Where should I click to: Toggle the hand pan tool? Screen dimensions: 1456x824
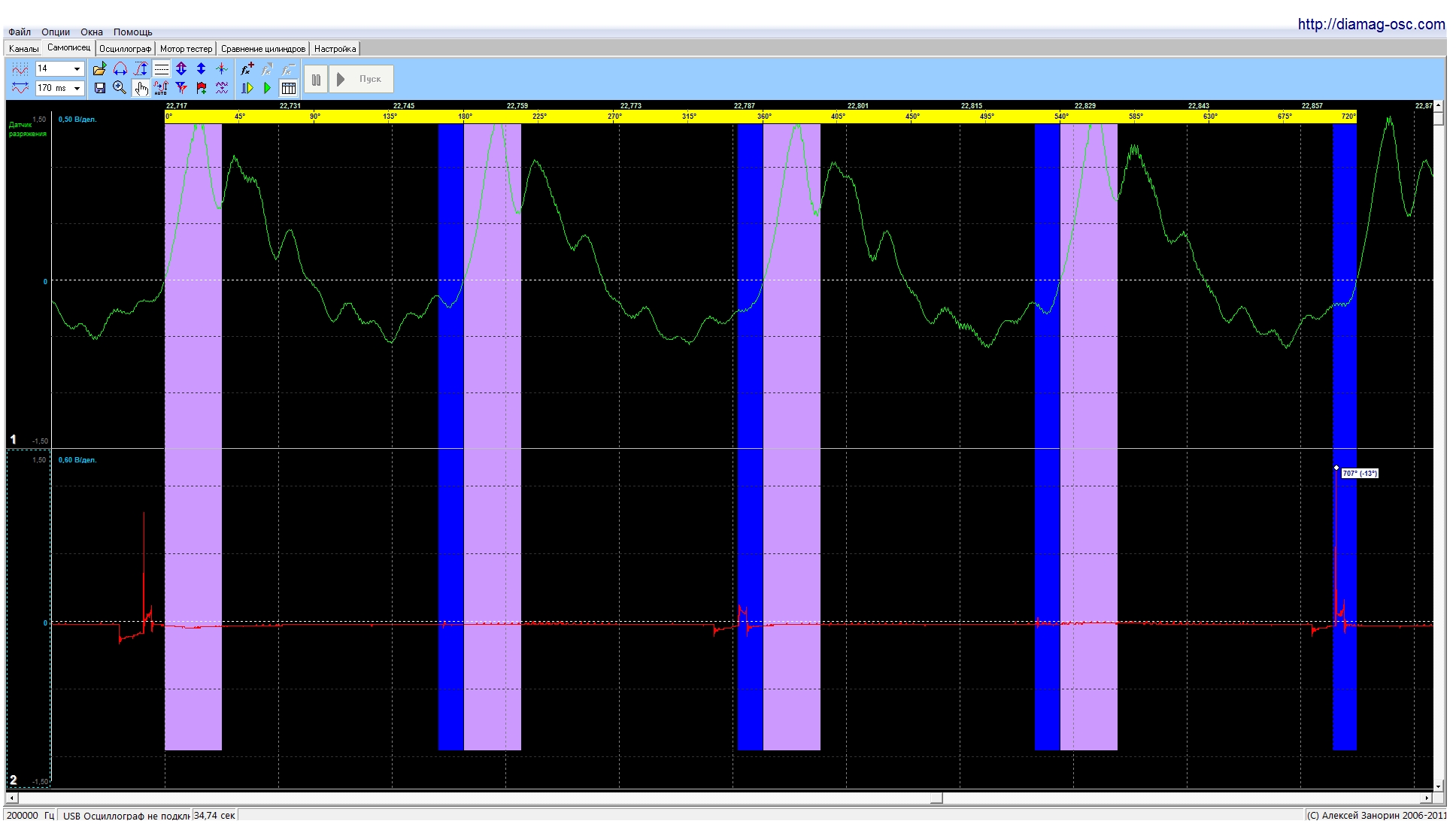[x=141, y=88]
